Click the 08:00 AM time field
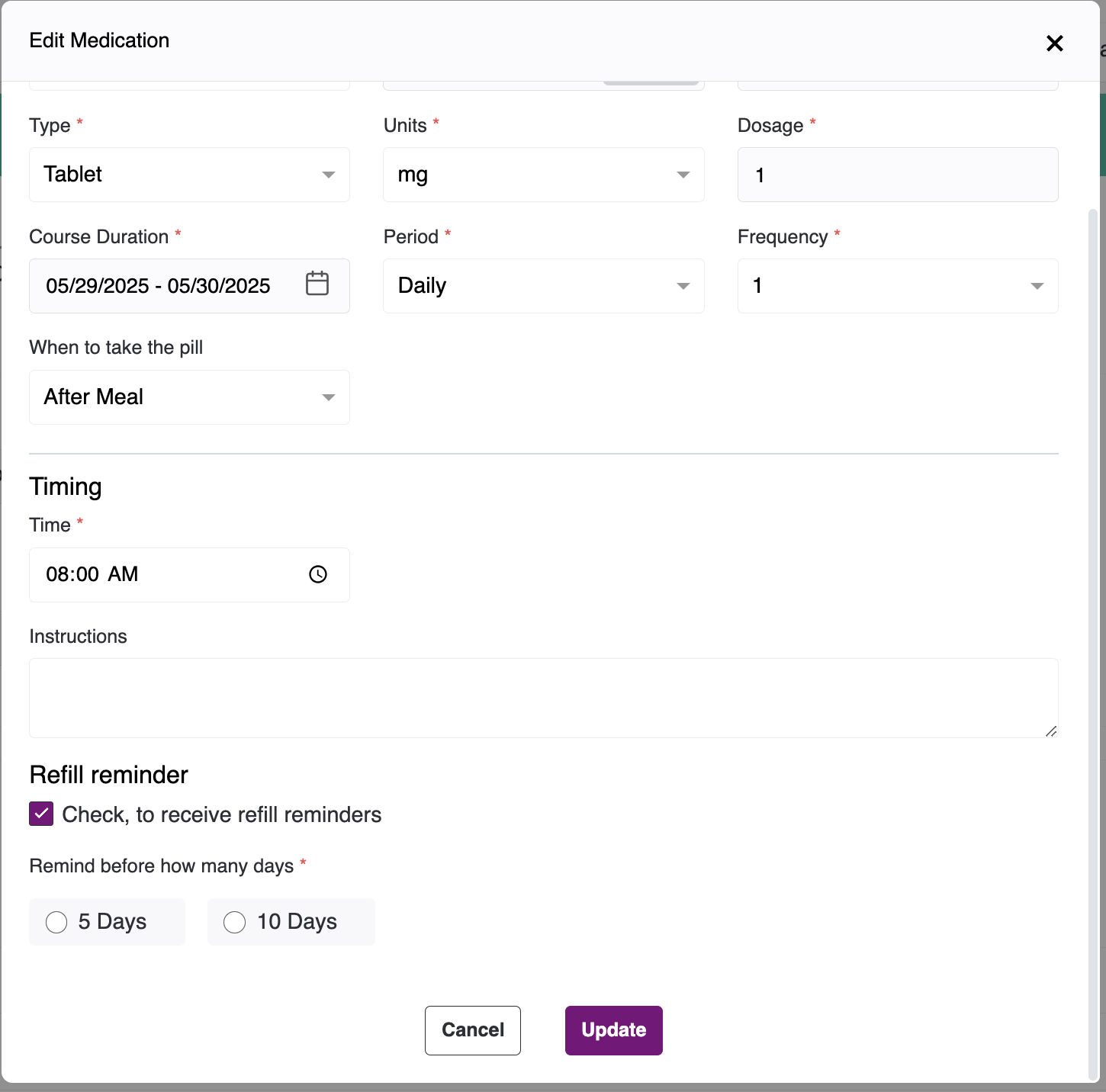This screenshot has width=1106, height=1092. tap(153, 574)
